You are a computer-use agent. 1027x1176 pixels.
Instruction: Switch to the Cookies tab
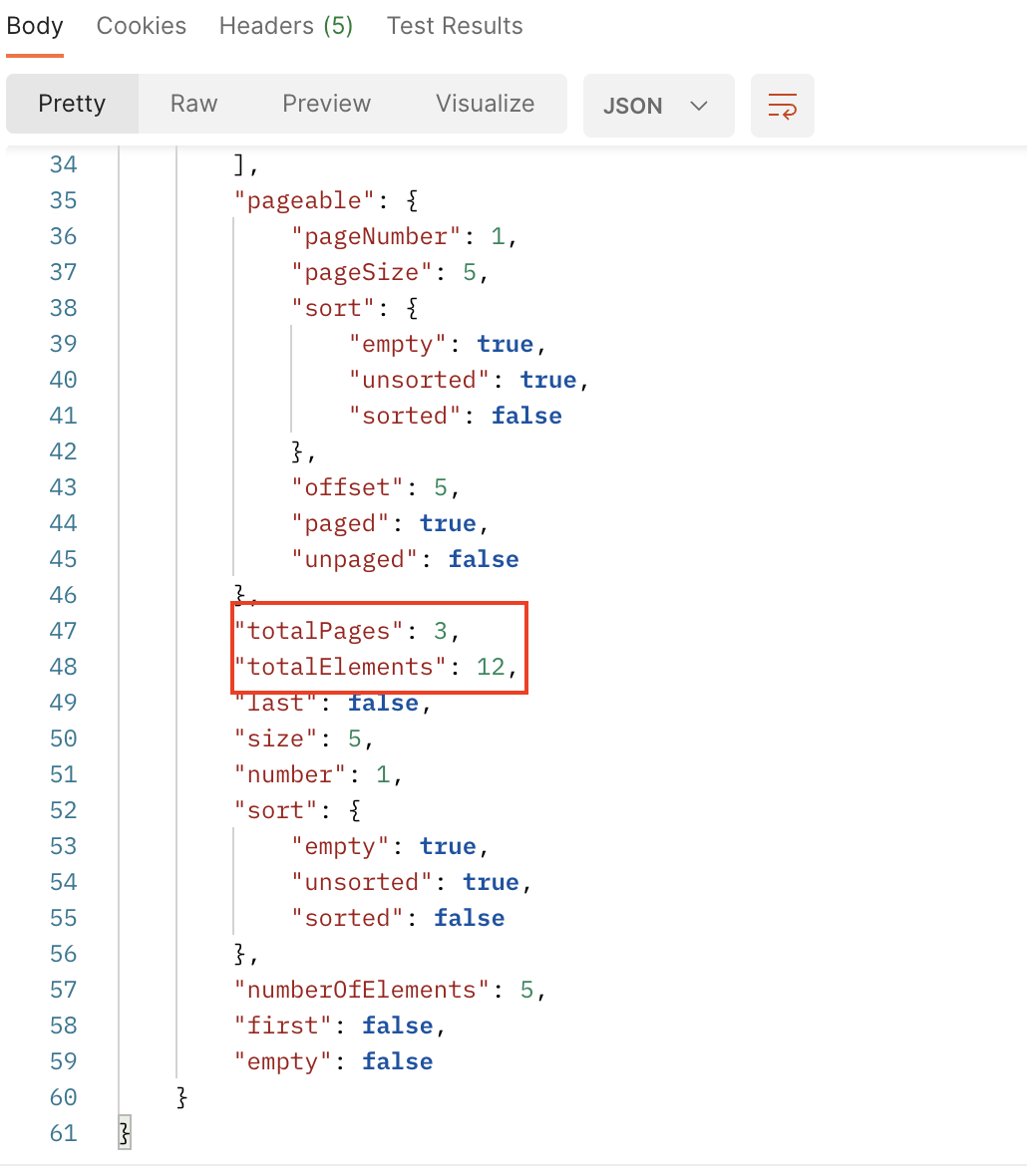tap(141, 26)
